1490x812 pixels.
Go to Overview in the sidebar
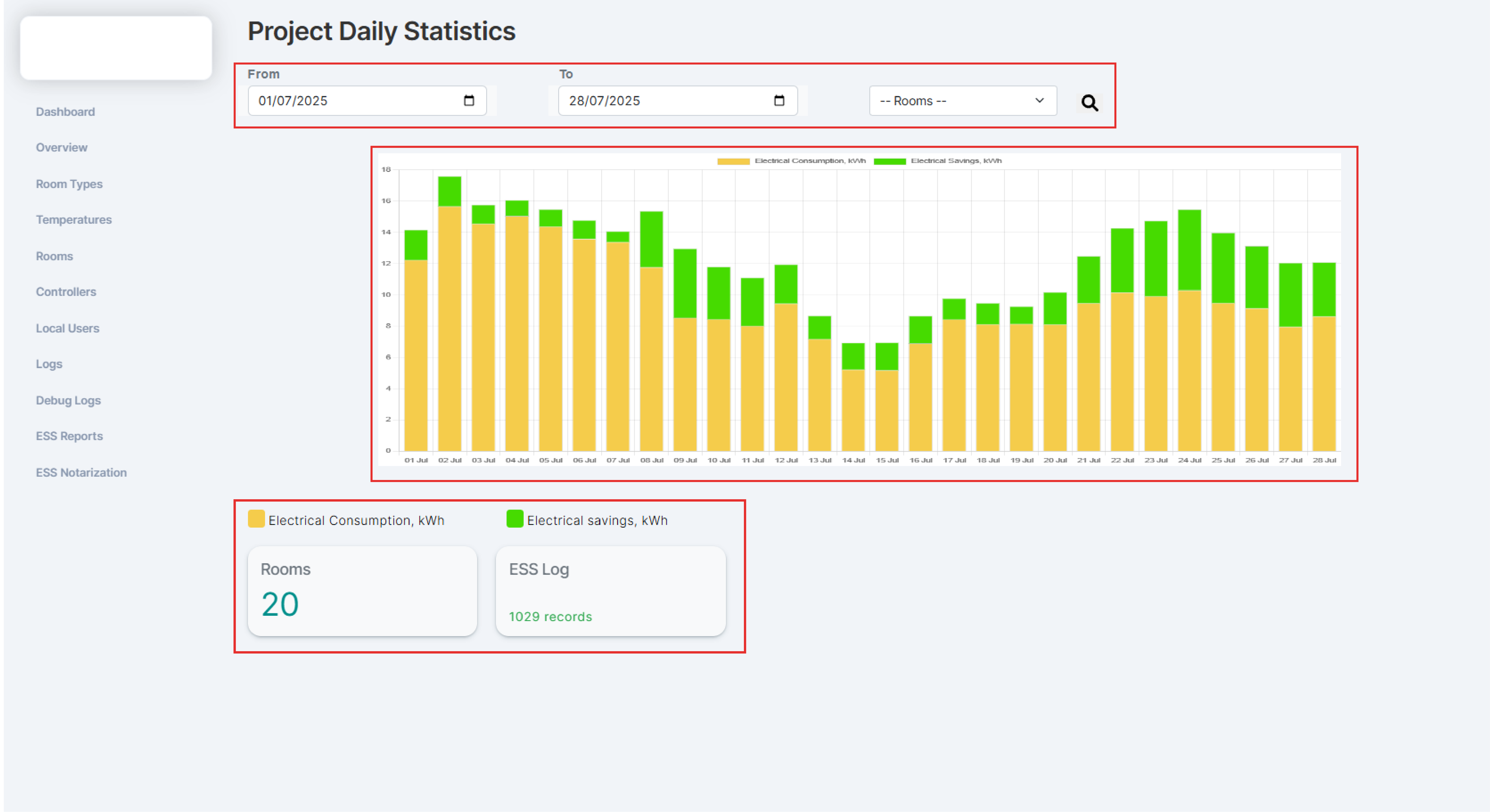[x=61, y=148]
